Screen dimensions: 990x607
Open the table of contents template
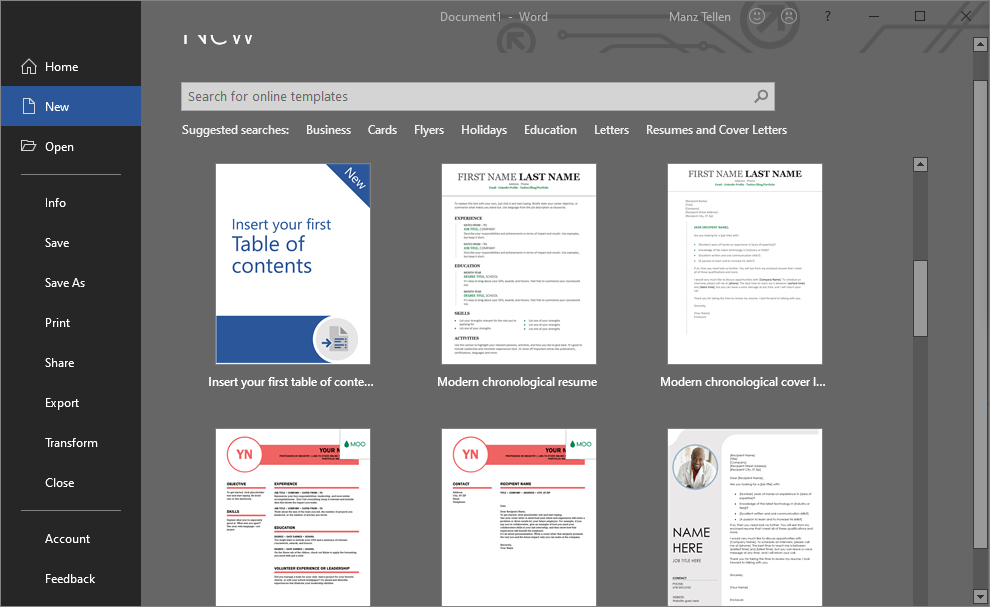293,264
